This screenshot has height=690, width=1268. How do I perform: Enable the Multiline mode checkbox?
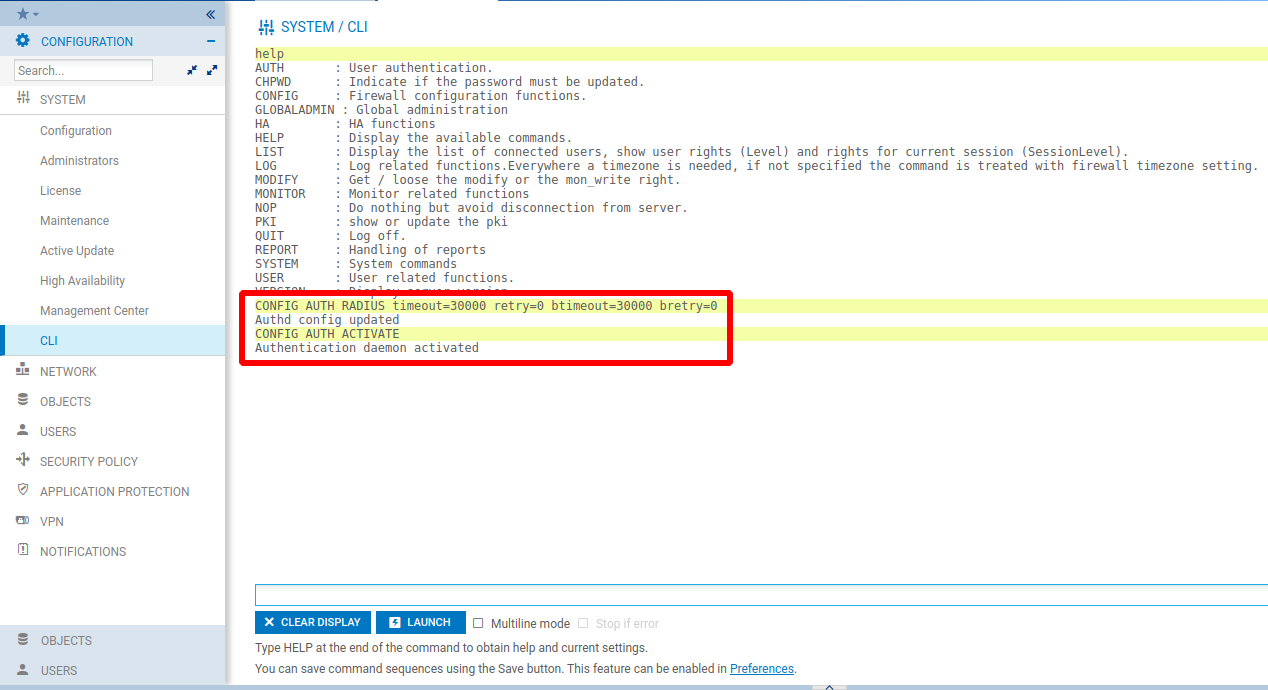click(478, 623)
